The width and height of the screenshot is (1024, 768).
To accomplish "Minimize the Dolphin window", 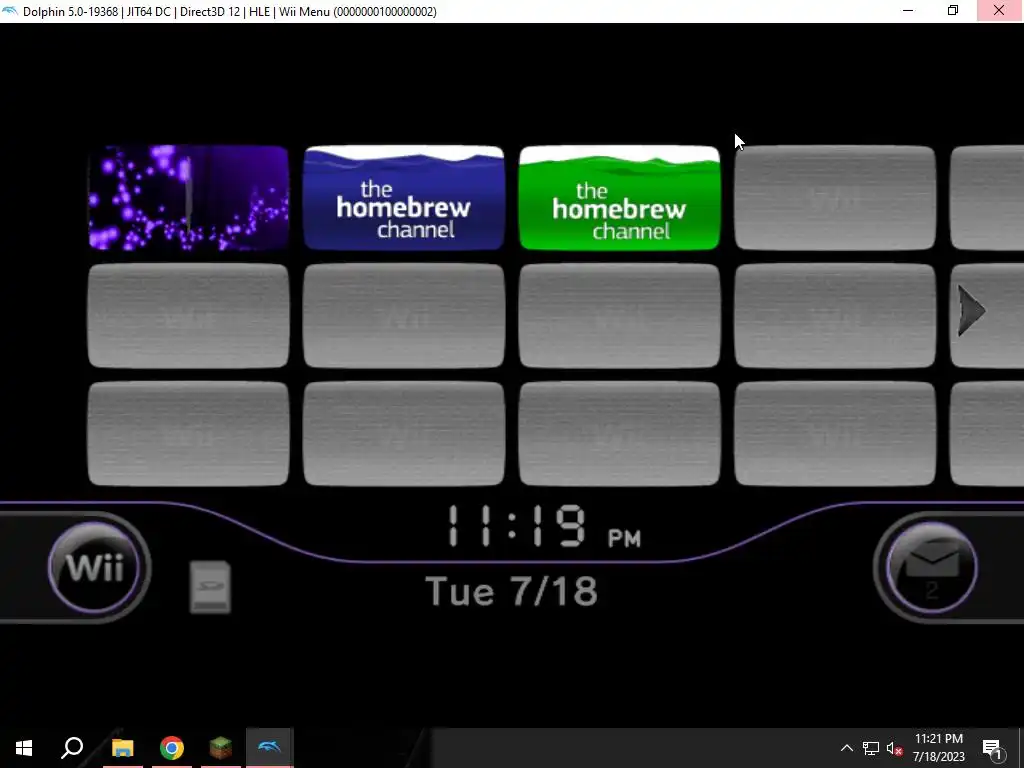I will 908,10.
